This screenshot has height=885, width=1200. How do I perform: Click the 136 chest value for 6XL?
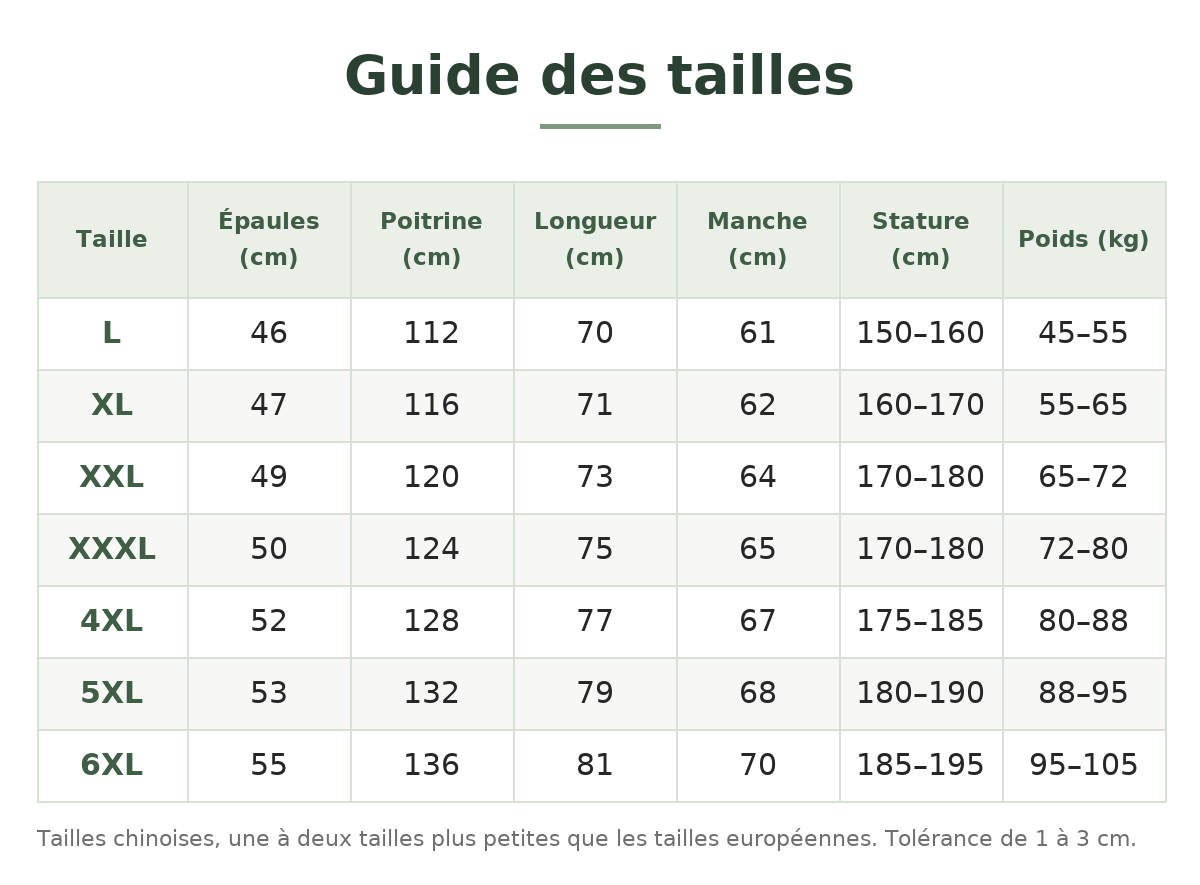432,766
